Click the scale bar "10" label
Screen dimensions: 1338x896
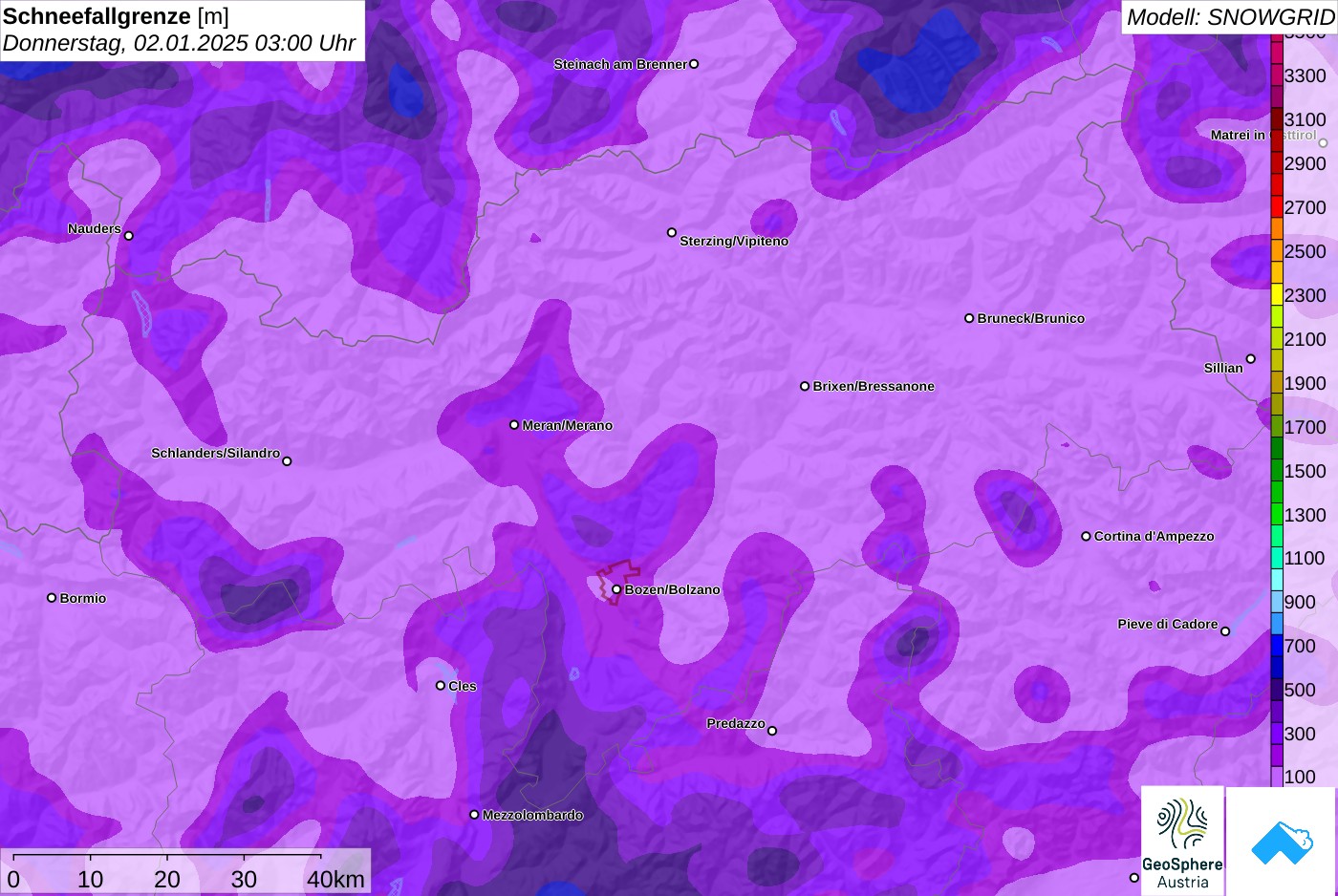point(91,880)
